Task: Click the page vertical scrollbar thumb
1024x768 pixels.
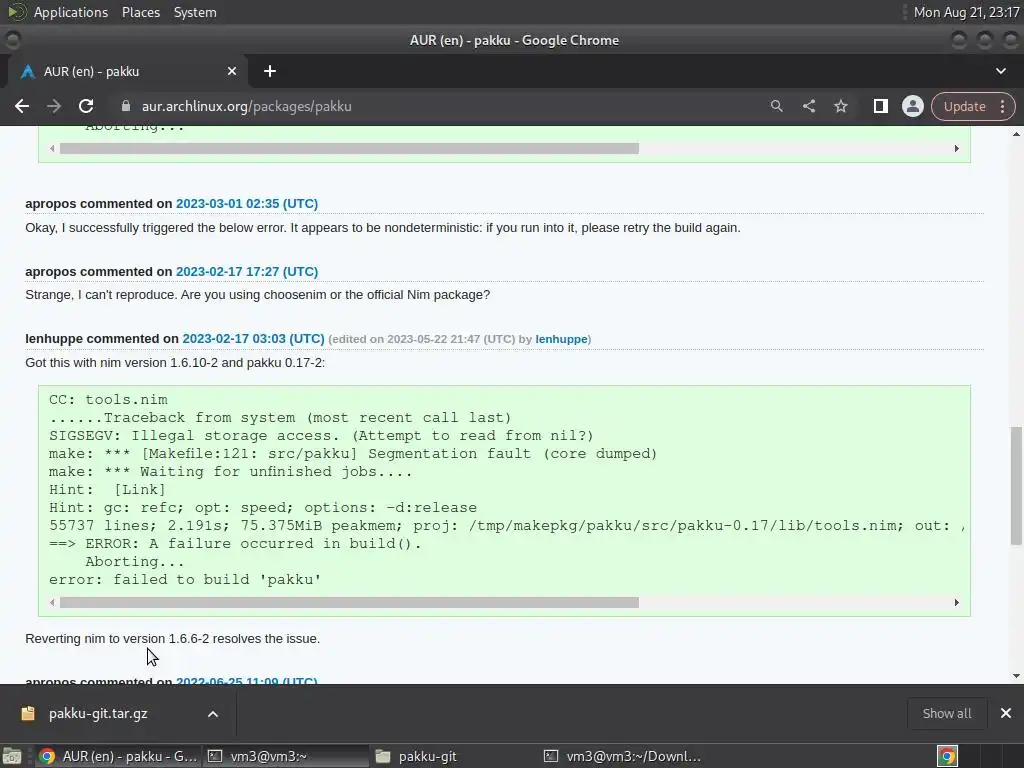Action: pos(1016,485)
